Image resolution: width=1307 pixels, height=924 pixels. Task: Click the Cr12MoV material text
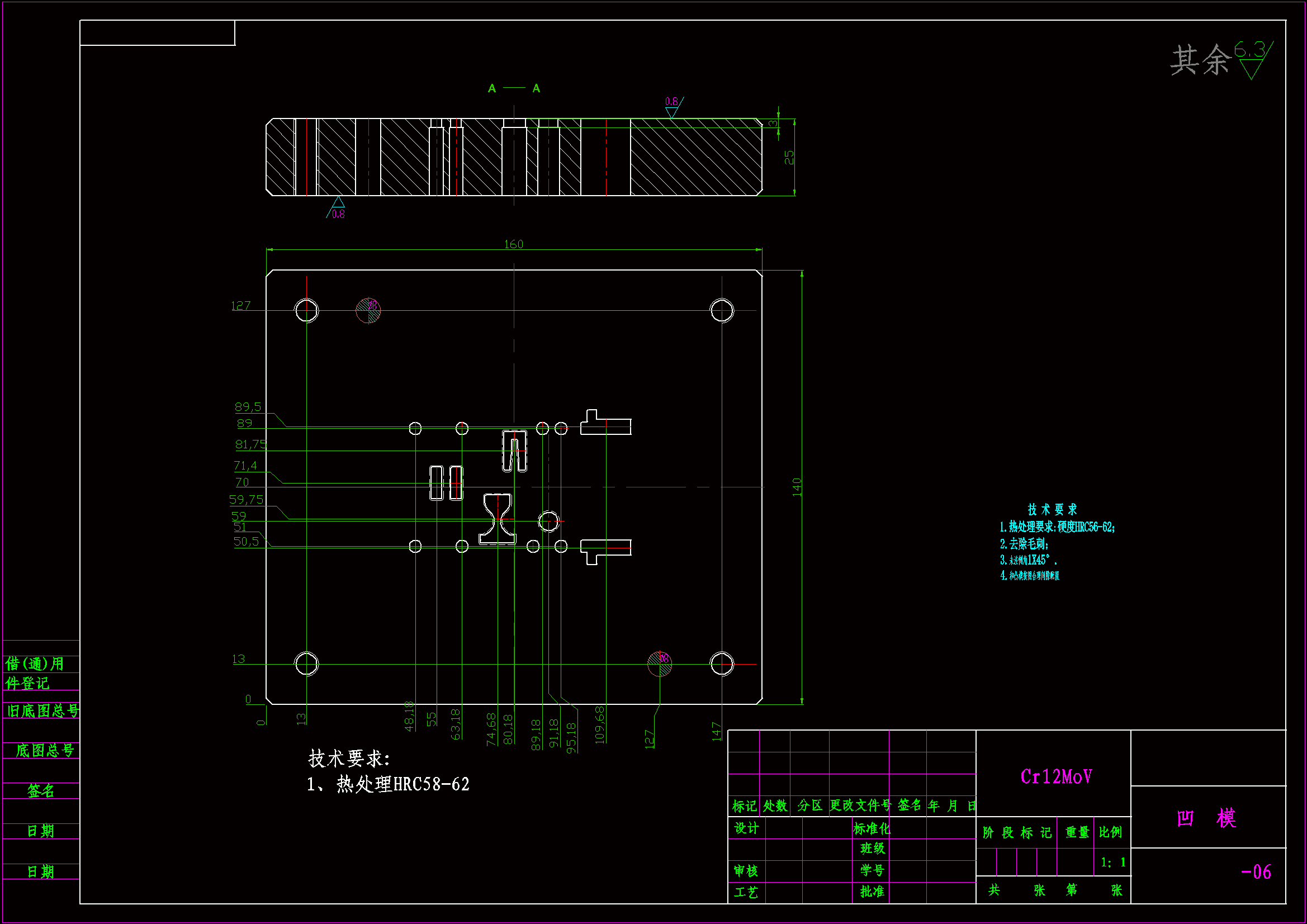[x=1056, y=776]
